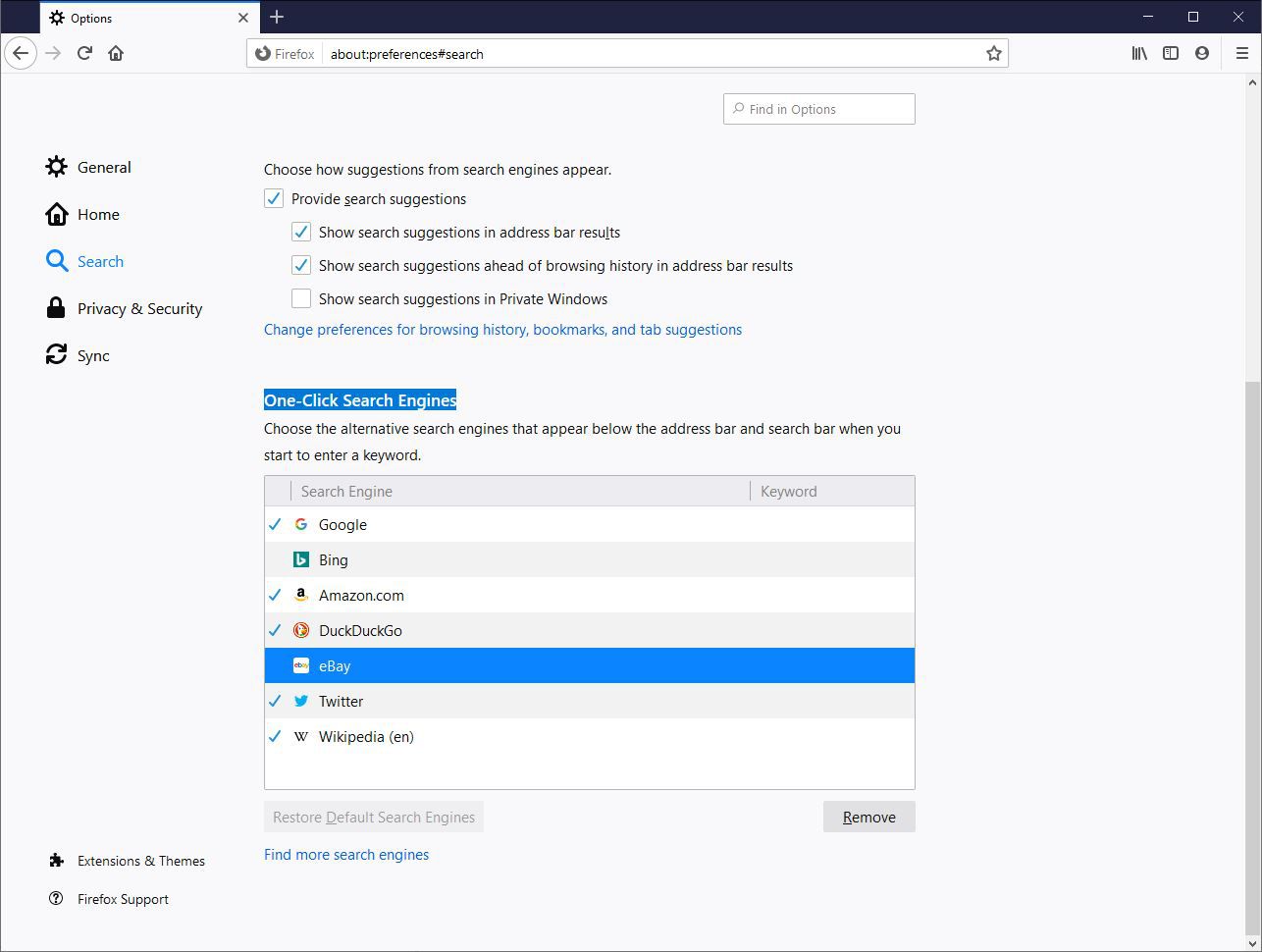Select the eBay row
Screen dimensions: 1262x952
(x=590, y=665)
